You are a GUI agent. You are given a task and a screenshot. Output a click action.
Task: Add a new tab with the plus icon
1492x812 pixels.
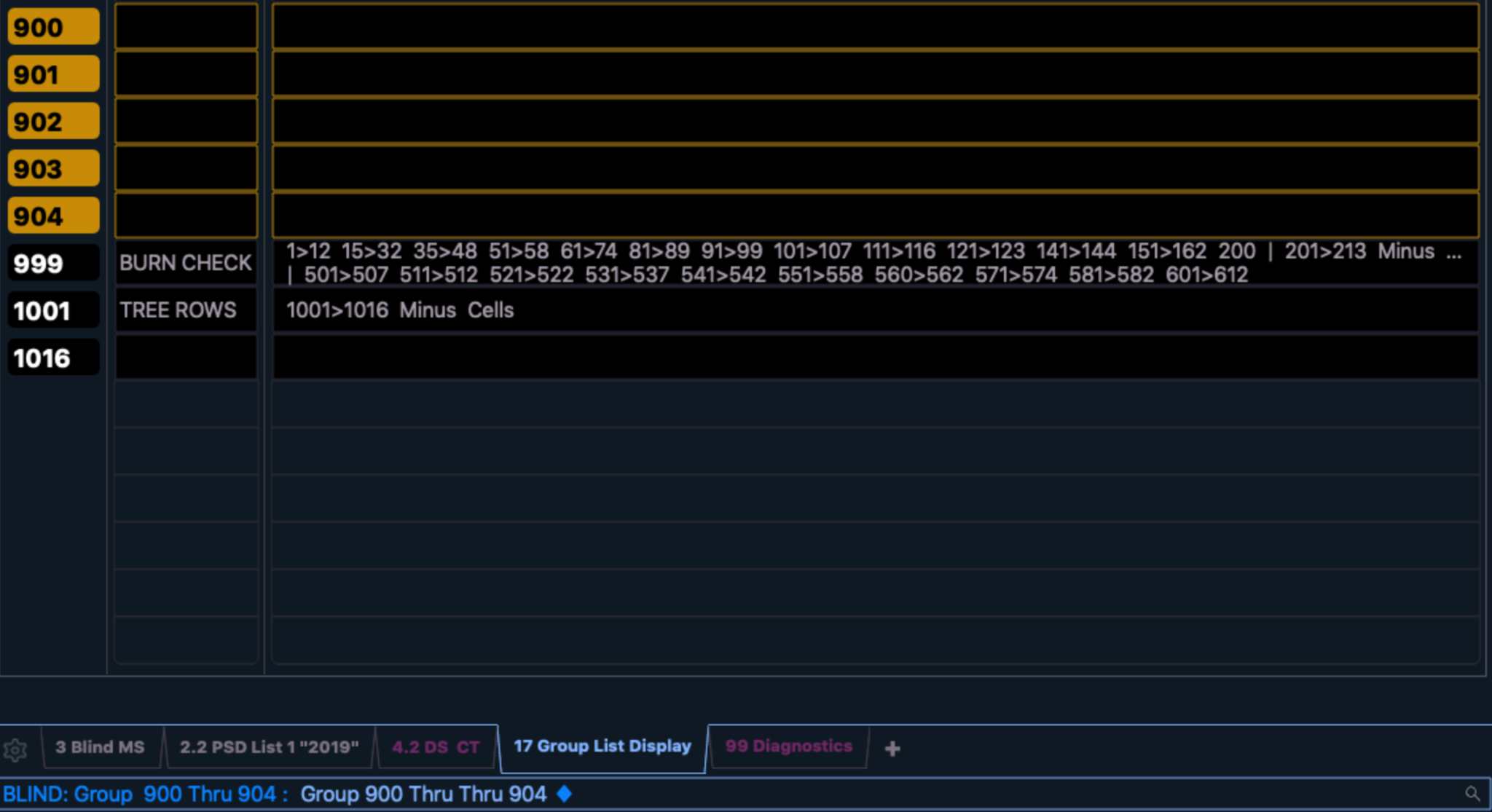tap(892, 748)
